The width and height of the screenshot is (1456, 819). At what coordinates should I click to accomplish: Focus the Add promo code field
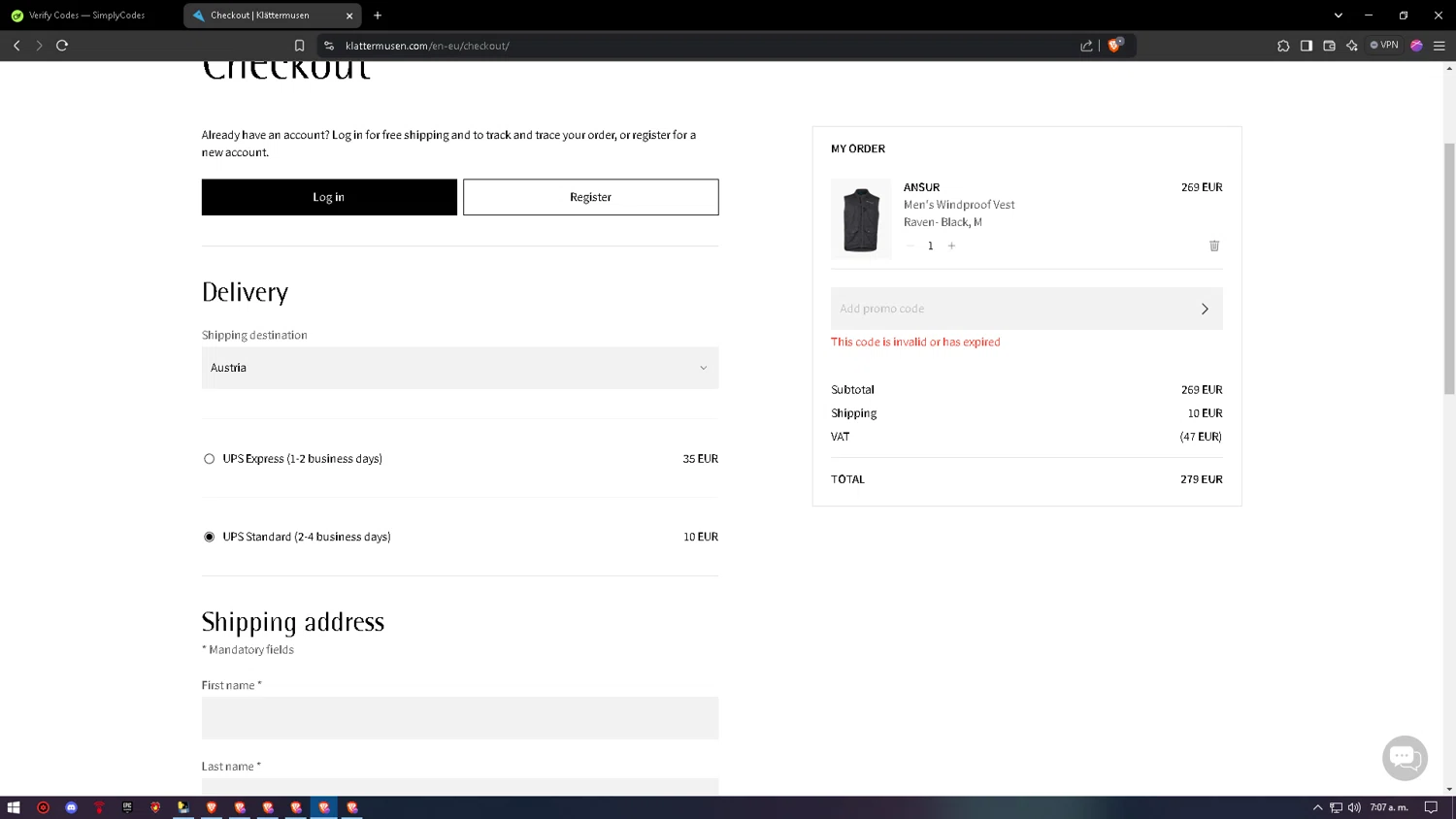pyautogui.click(x=1009, y=309)
